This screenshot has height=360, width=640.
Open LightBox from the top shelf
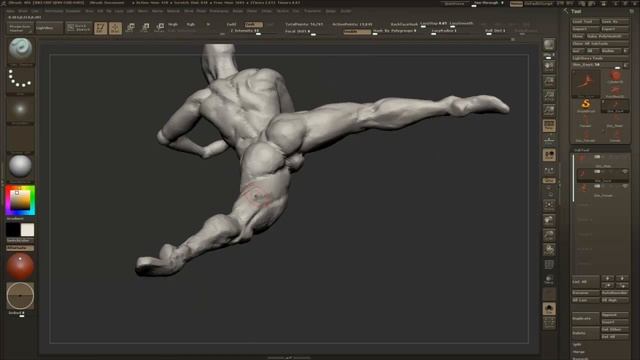[49, 28]
